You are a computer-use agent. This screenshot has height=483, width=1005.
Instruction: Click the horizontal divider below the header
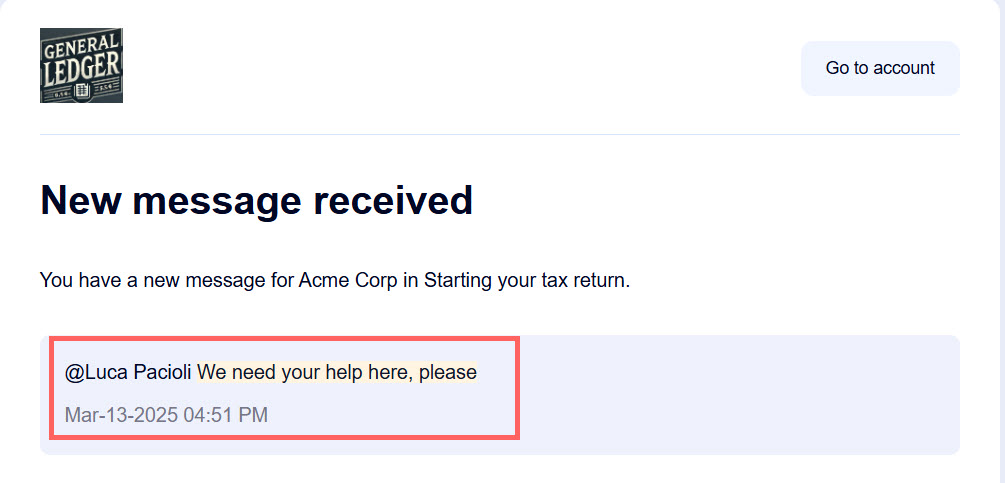click(500, 134)
